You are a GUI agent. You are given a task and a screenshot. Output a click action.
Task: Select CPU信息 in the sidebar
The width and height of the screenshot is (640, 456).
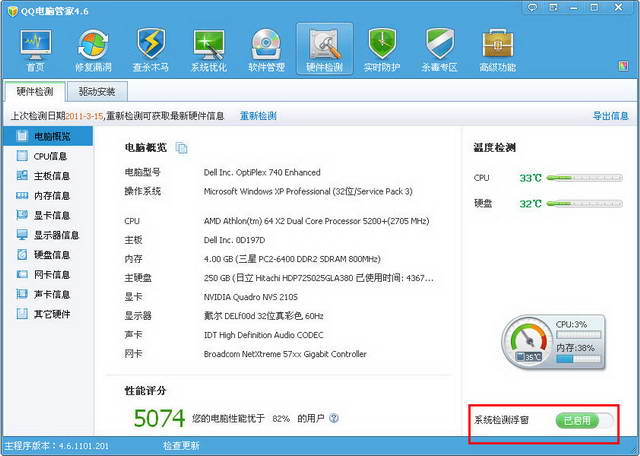click(x=50, y=156)
